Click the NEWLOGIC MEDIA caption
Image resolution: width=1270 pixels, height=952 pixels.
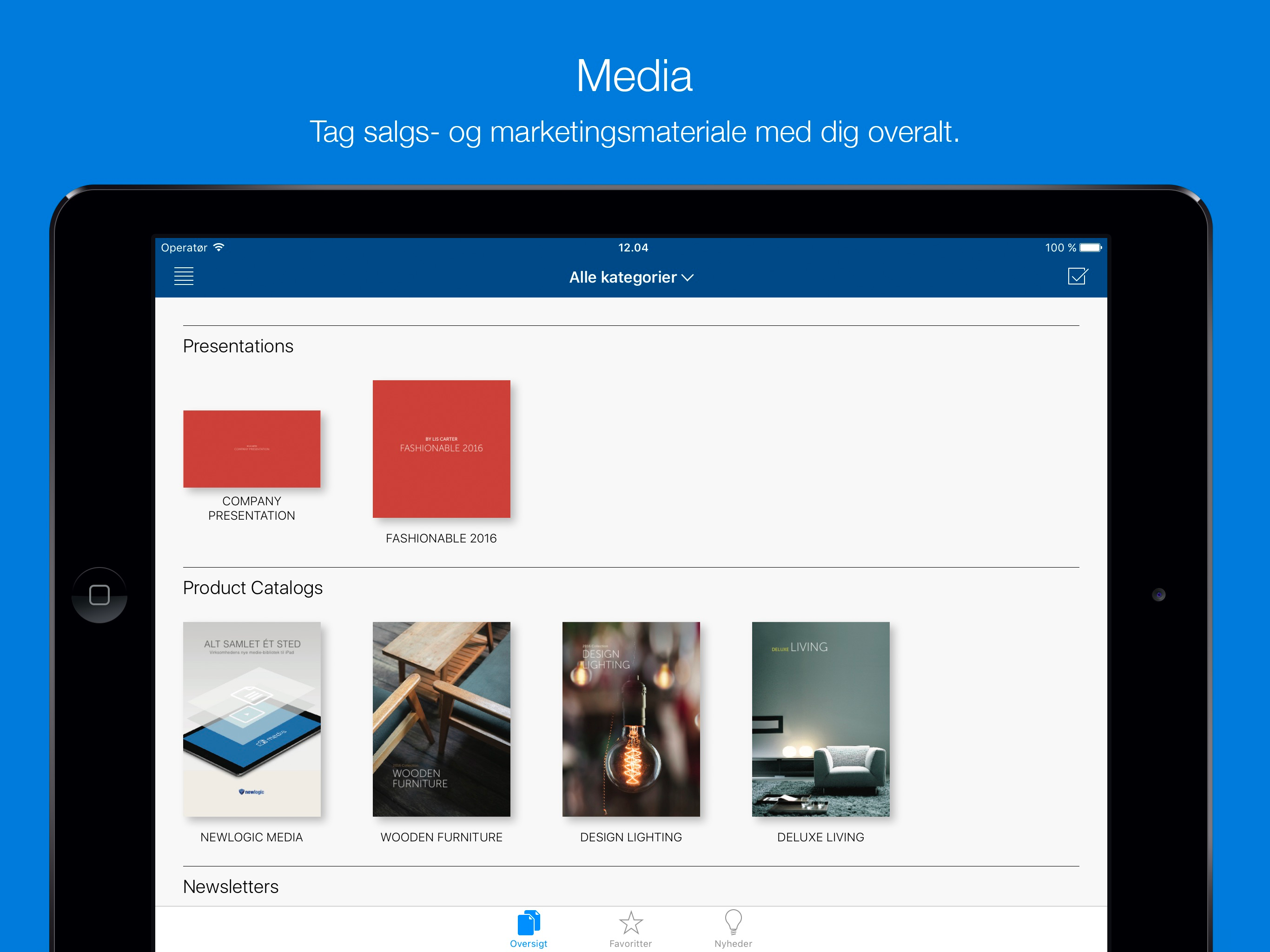pyautogui.click(x=251, y=837)
